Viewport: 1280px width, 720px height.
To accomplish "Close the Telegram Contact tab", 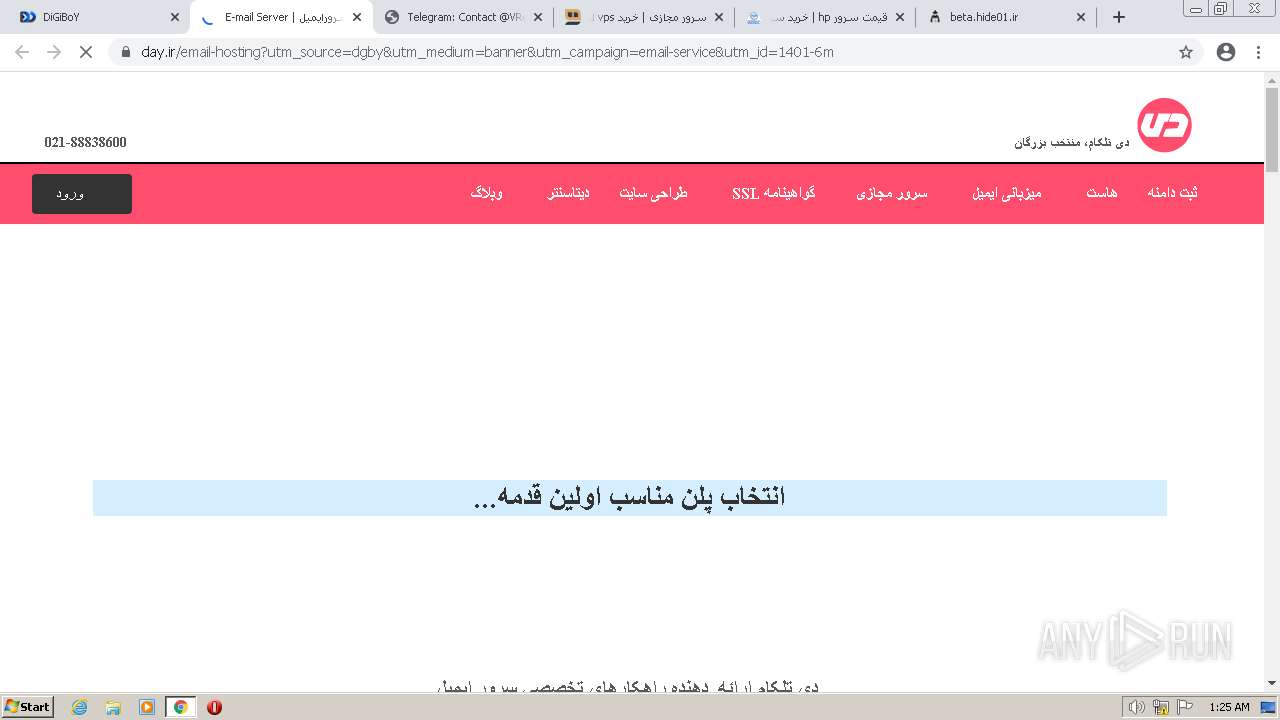I will point(538,17).
